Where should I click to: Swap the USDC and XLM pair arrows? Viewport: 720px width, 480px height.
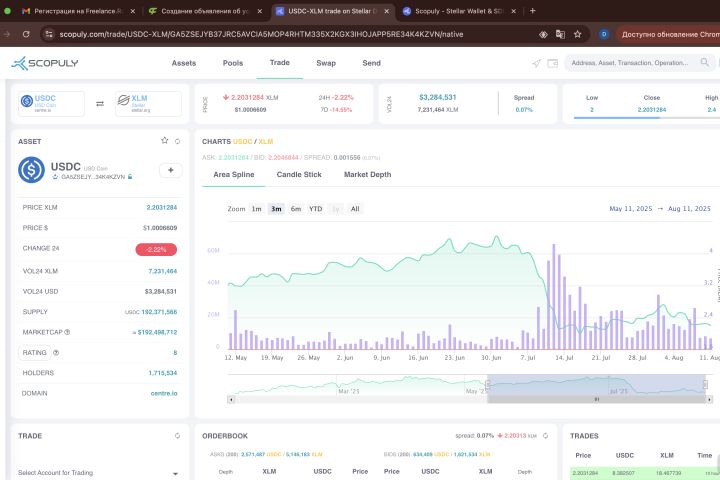pos(100,104)
